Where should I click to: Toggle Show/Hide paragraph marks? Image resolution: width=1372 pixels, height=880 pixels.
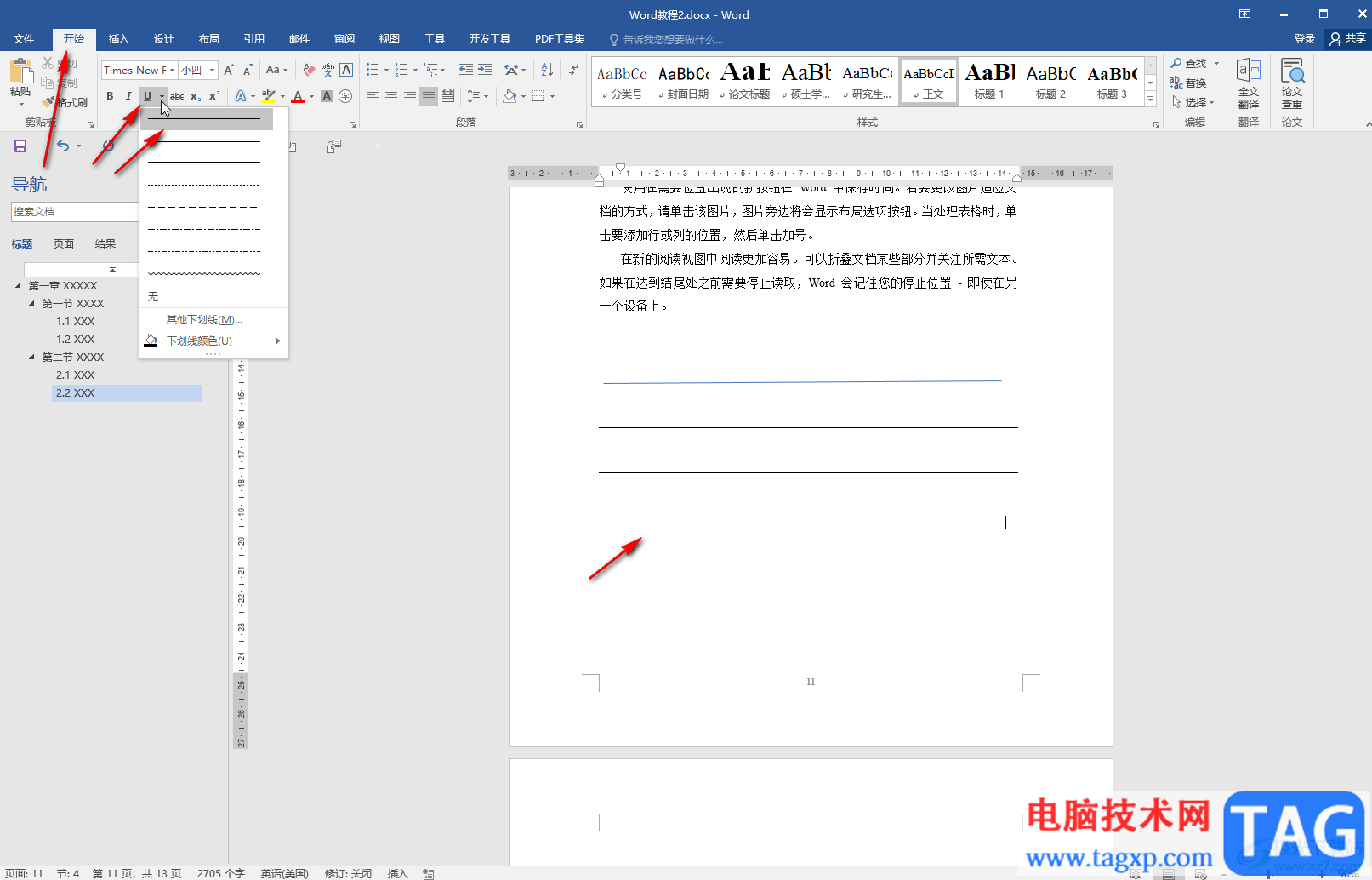573,70
